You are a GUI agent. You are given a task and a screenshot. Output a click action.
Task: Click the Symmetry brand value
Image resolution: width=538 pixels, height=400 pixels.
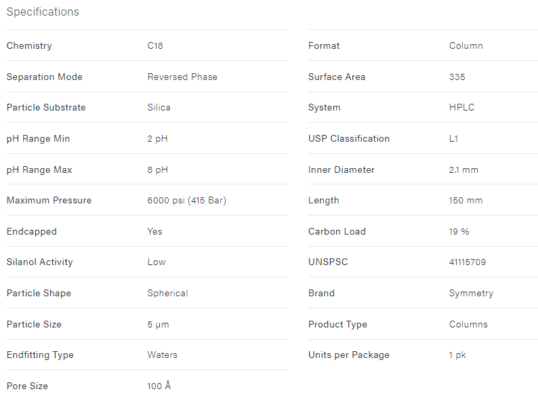[471, 293]
